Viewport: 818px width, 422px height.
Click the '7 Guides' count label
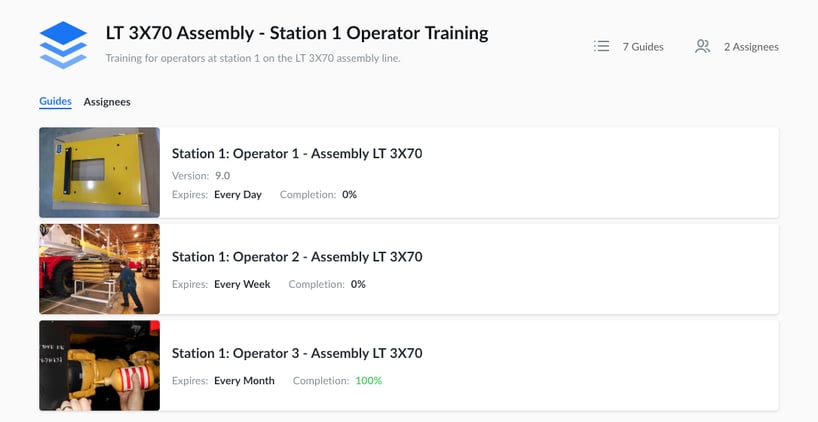pyautogui.click(x=643, y=47)
